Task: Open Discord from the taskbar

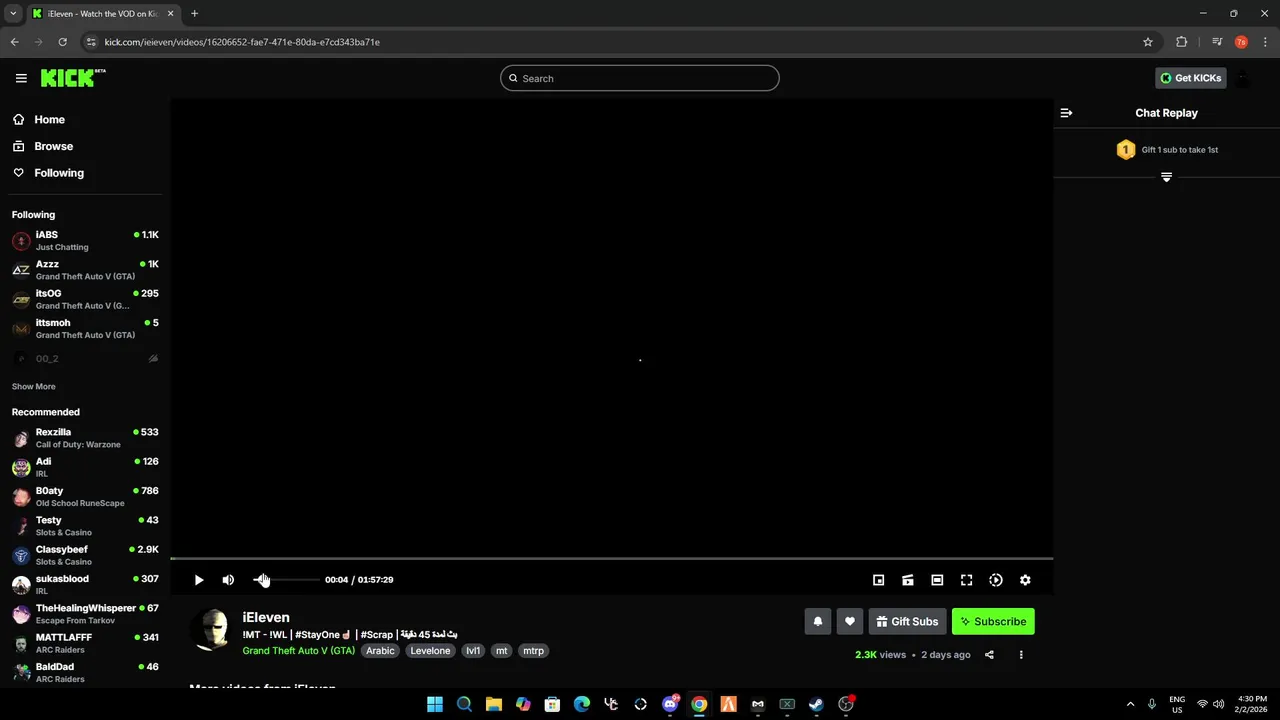Action: 670,704
